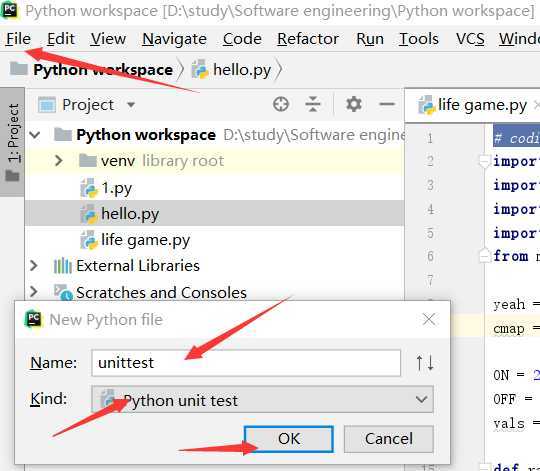The width and height of the screenshot is (540, 471).
Task: Click the PyCharm icon in dialog title
Action: 33,319
